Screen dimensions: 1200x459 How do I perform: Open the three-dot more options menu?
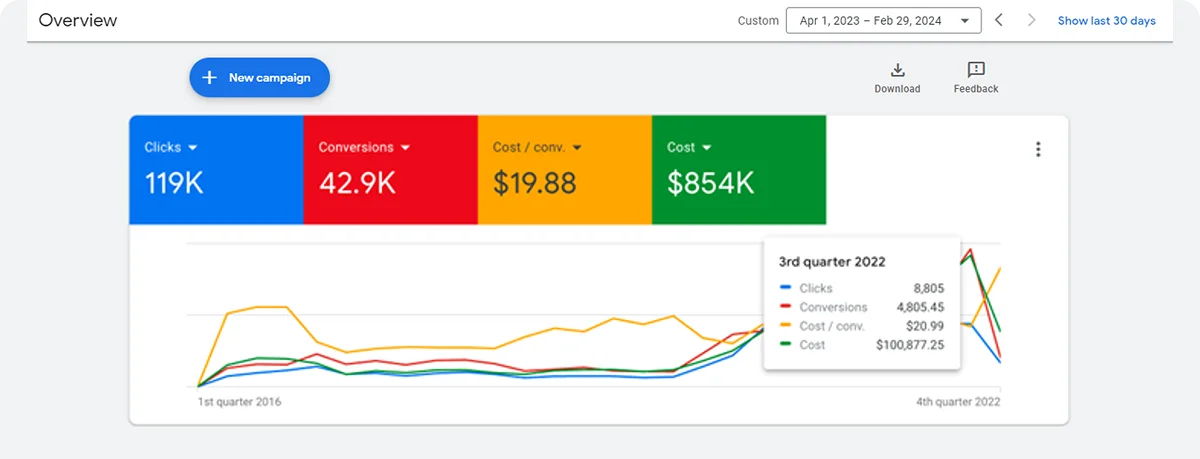(x=1038, y=150)
